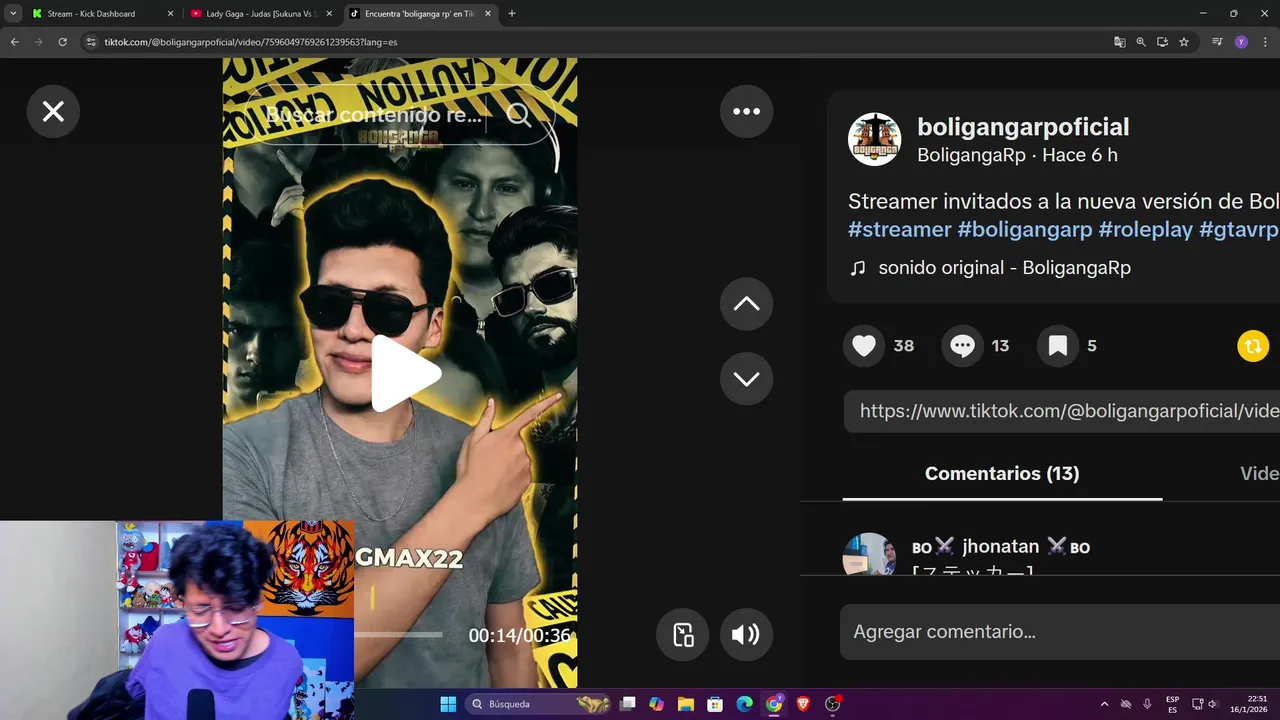Select the Encuentra 'boliganga rp' TikTok tab

(x=419, y=14)
